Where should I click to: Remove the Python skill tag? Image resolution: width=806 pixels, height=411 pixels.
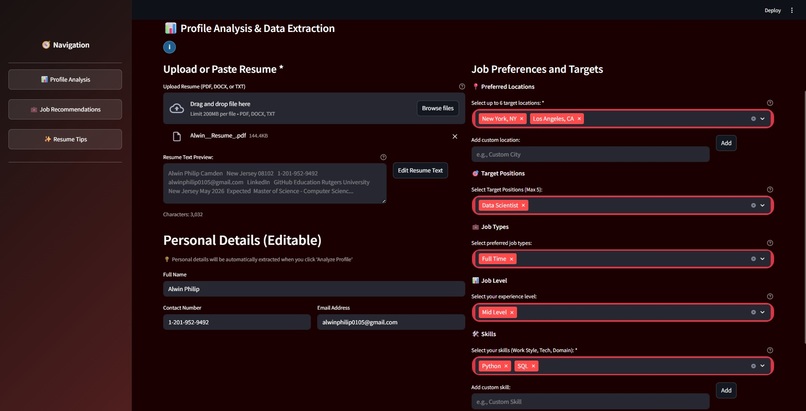tap(506, 366)
